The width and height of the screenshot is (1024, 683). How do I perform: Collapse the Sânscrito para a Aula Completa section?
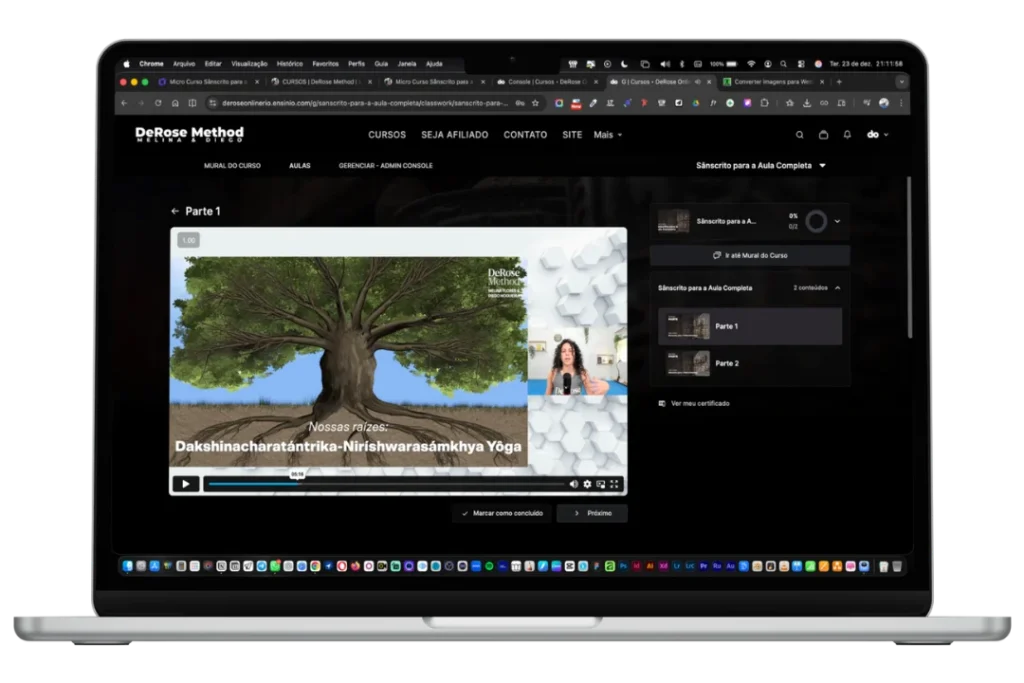pyautogui.click(x=837, y=288)
